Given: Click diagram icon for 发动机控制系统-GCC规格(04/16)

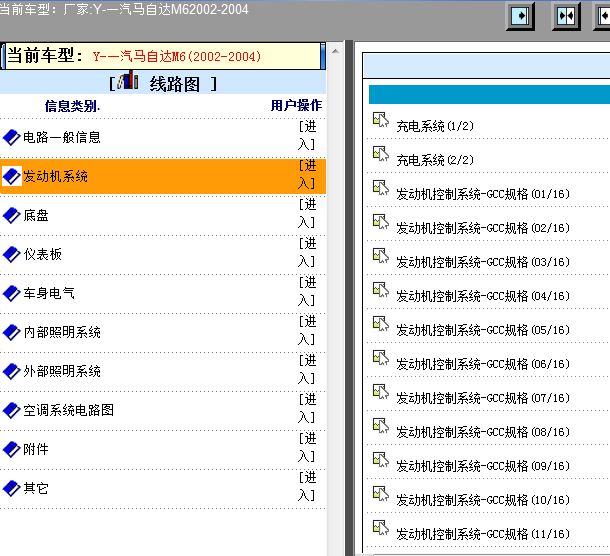Looking at the screenshot, I should coord(381,289).
